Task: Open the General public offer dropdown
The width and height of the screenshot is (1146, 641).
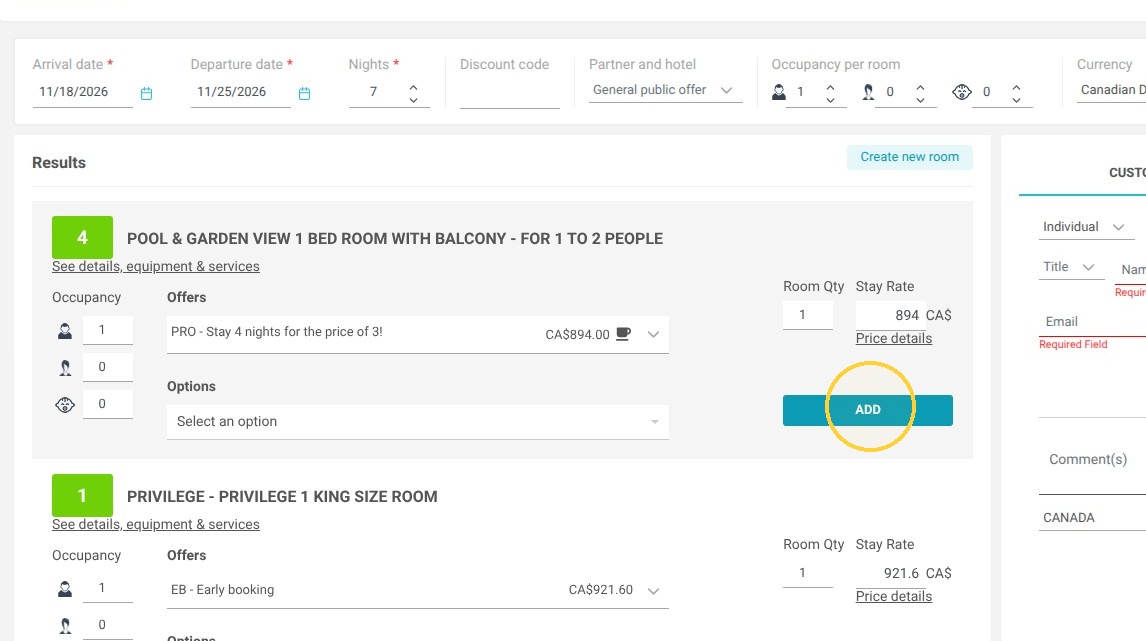Action: coord(665,90)
